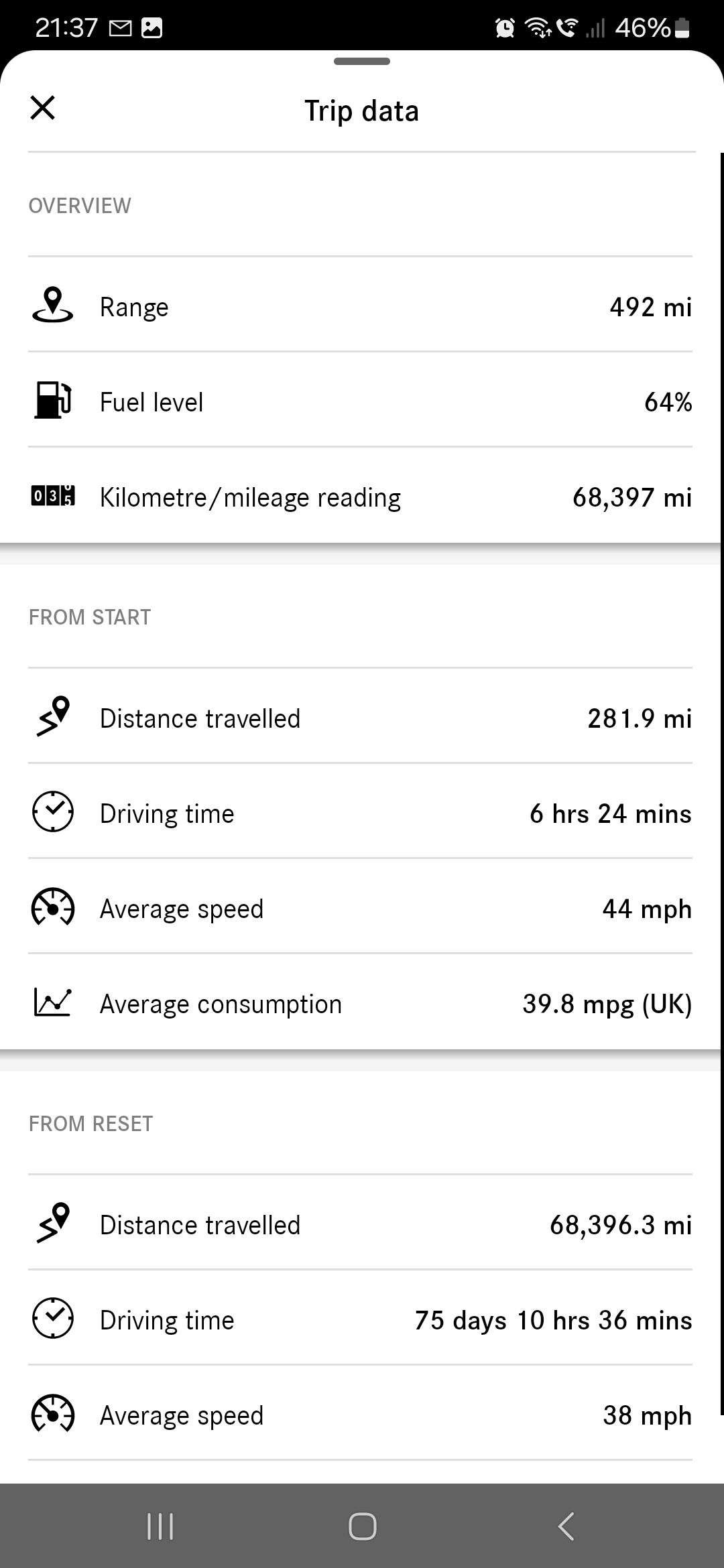Tap the From Reset driving time clock icon
Viewport: 724px width, 1568px height.
(52, 1319)
